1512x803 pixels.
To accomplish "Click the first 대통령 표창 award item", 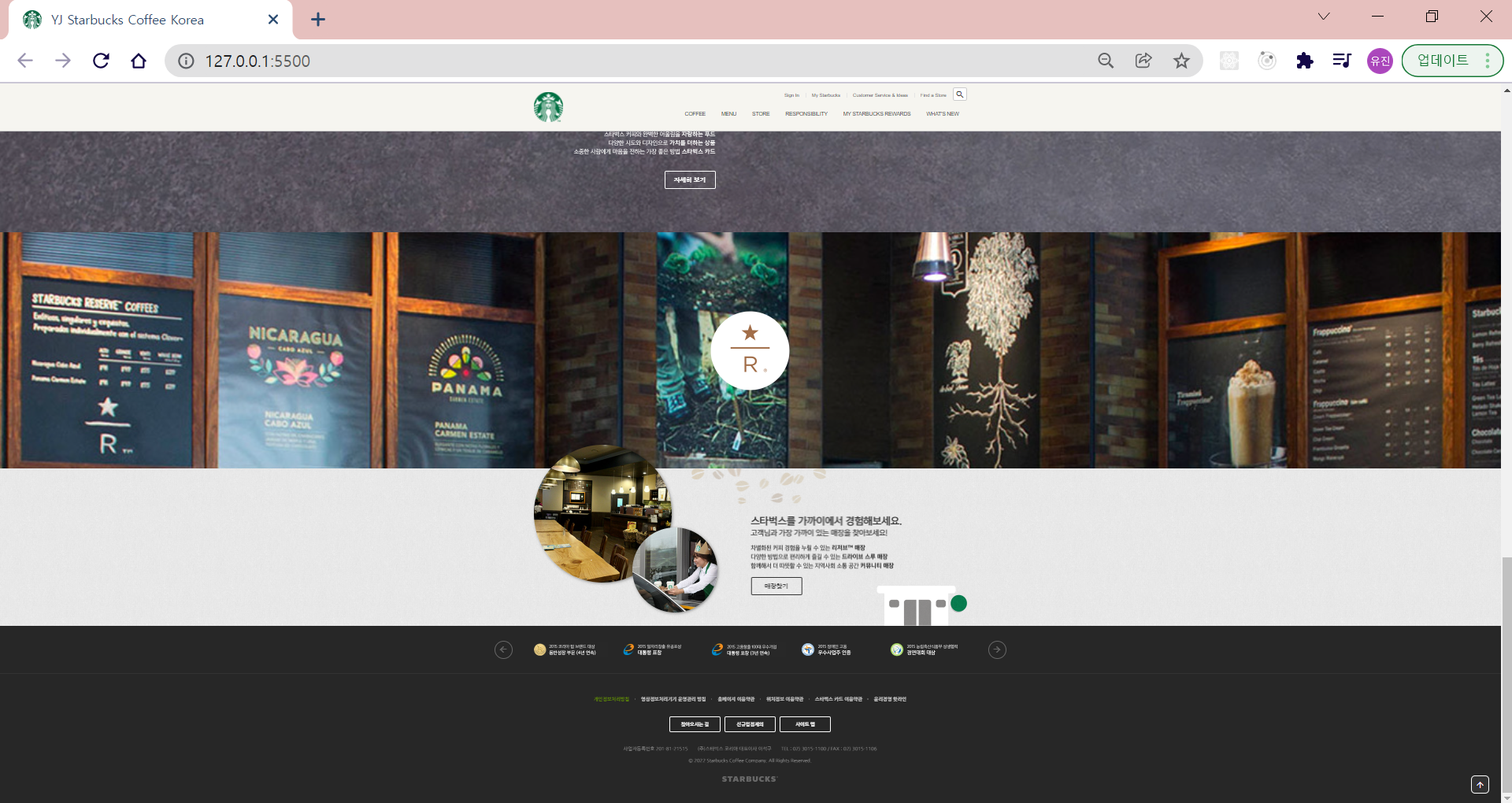I will pyautogui.click(x=652, y=649).
